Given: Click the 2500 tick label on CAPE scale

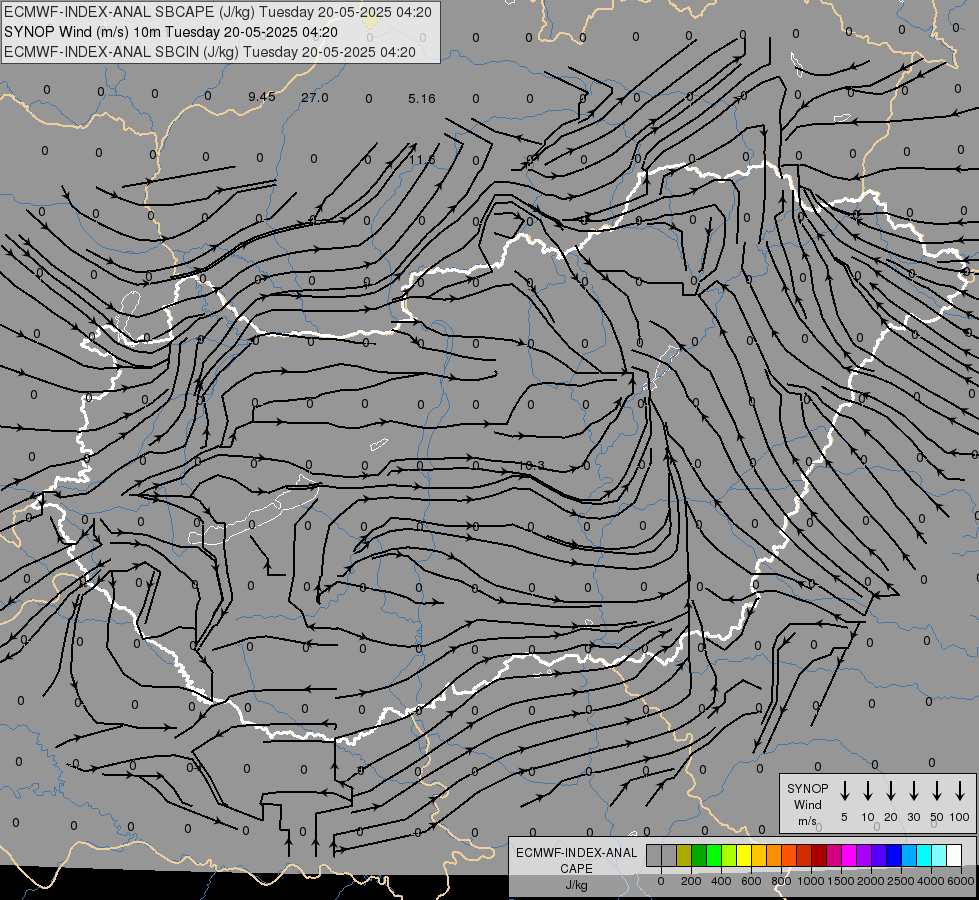Looking at the screenshot, I should click(x=900, y=881).
